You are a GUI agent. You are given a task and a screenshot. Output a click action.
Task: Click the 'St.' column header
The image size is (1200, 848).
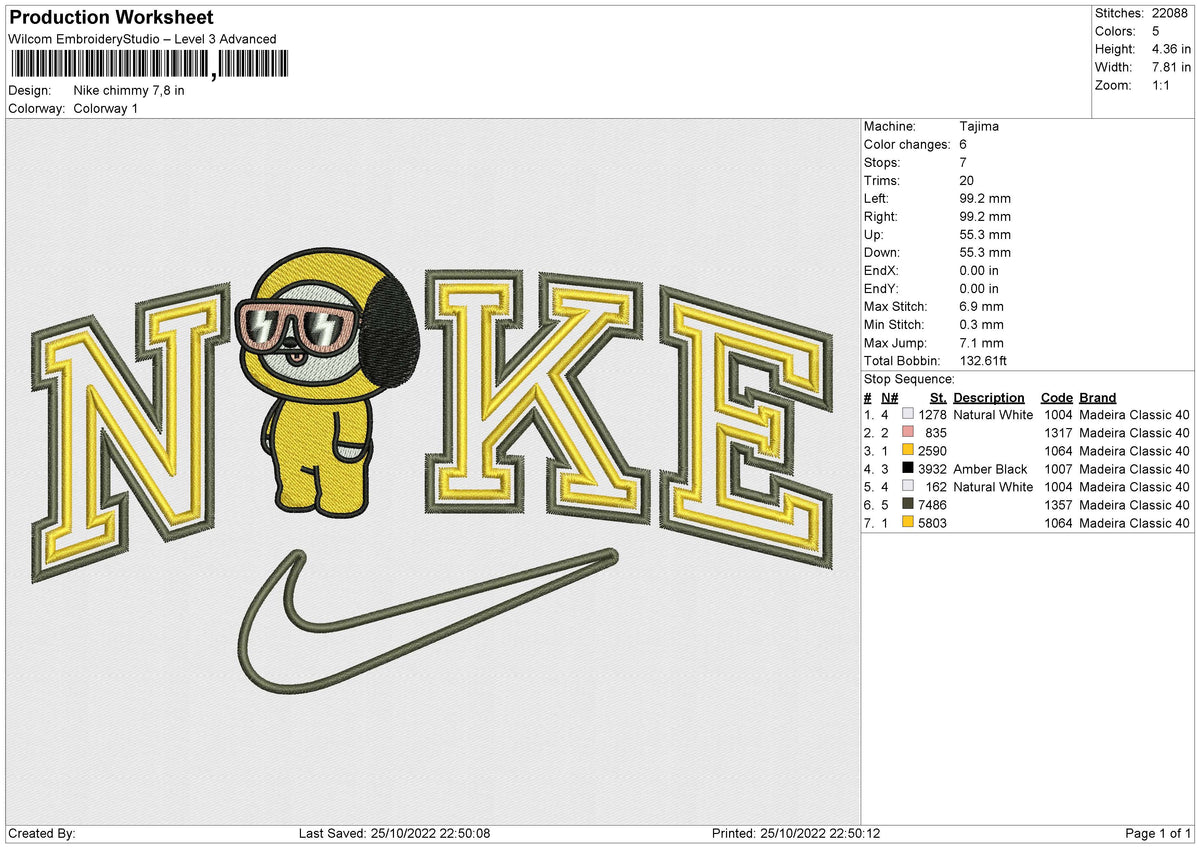[938, 397]
